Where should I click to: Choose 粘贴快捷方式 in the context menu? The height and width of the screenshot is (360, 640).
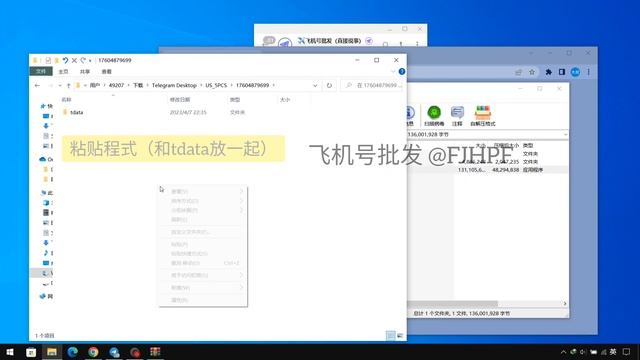203,254
